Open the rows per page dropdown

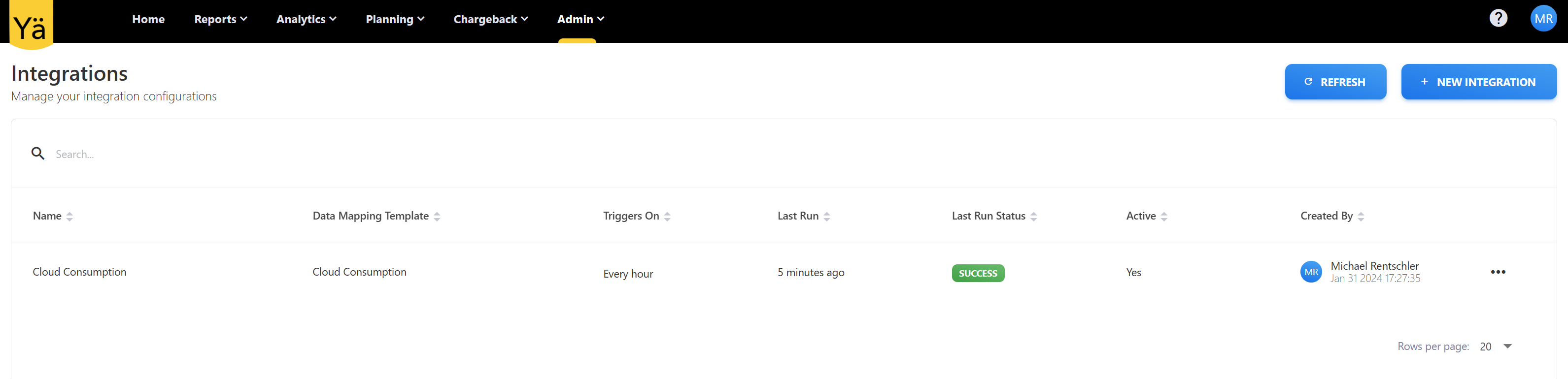(x=1507, y=346)
